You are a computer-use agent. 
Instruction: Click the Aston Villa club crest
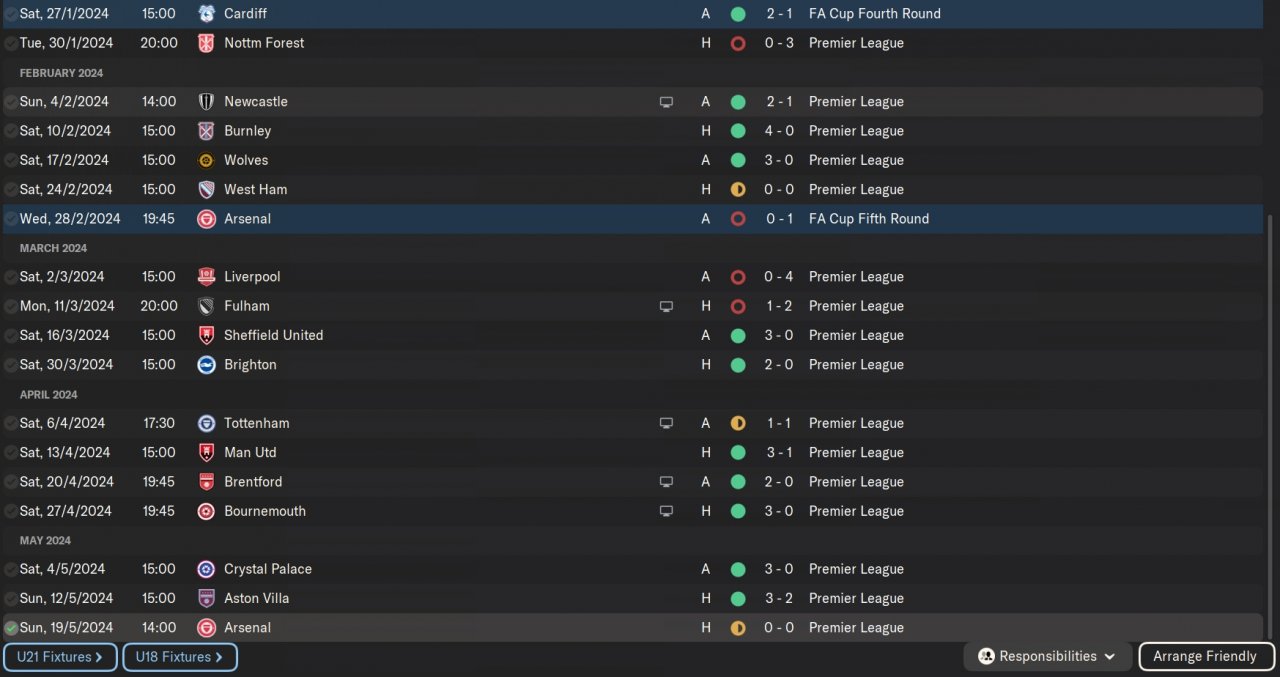206,599
